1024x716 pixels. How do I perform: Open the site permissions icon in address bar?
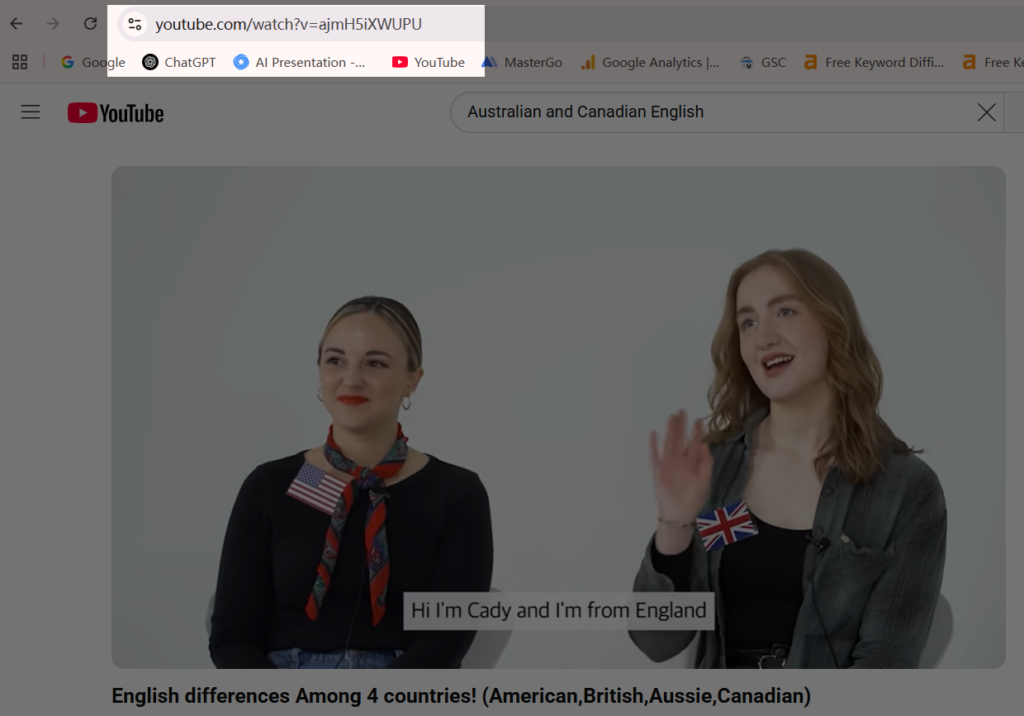134,23
